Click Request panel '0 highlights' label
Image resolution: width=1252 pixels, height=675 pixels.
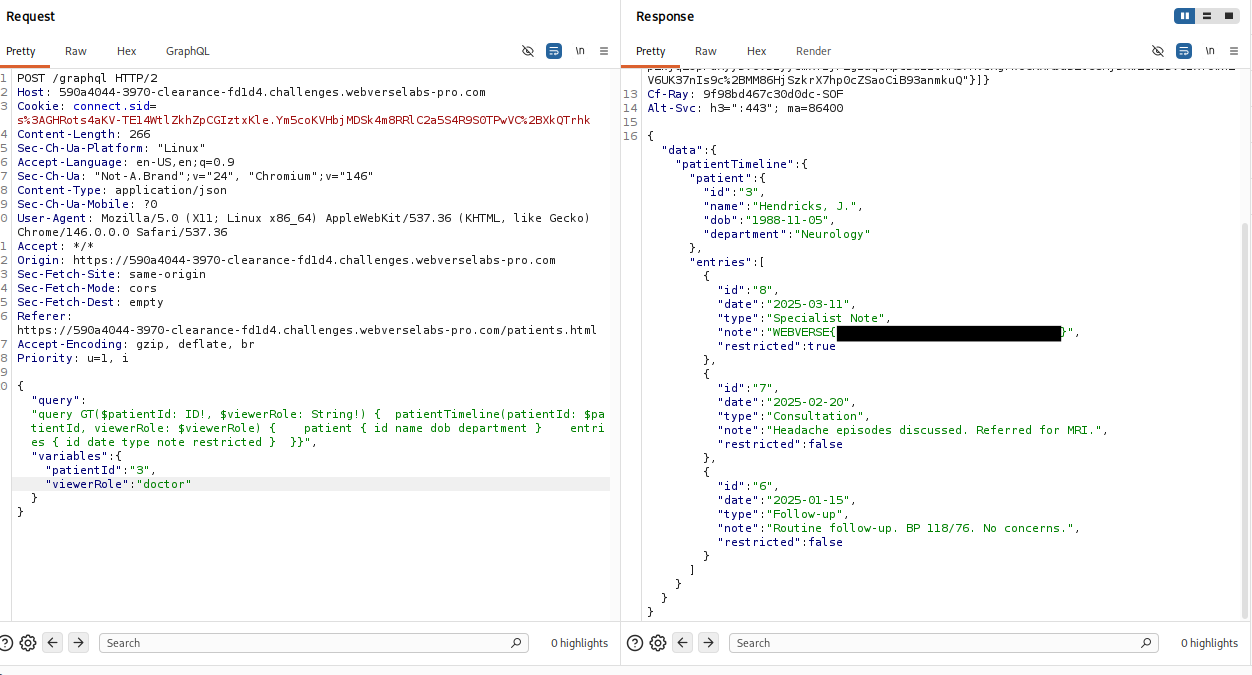[579, 643]
